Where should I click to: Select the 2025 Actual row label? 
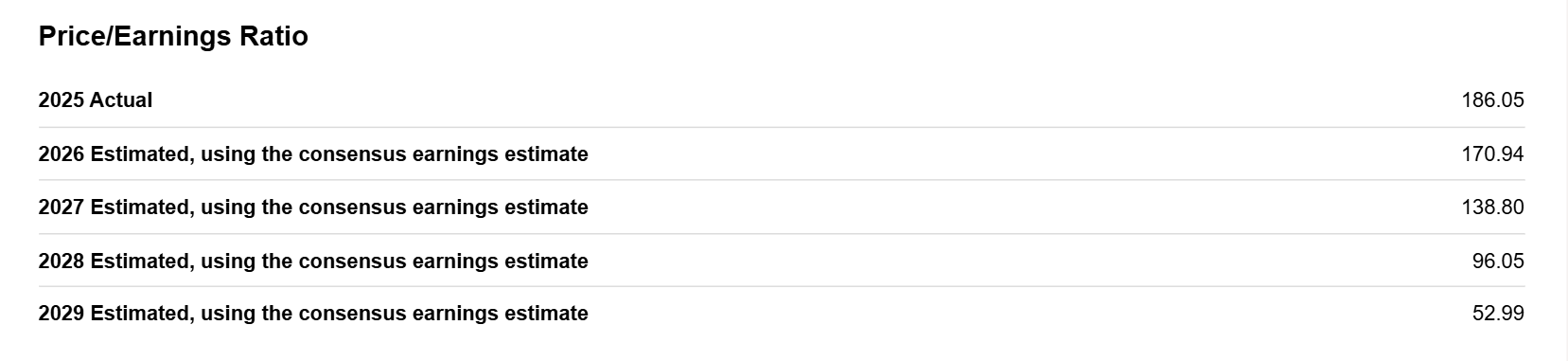pos(96,100)
